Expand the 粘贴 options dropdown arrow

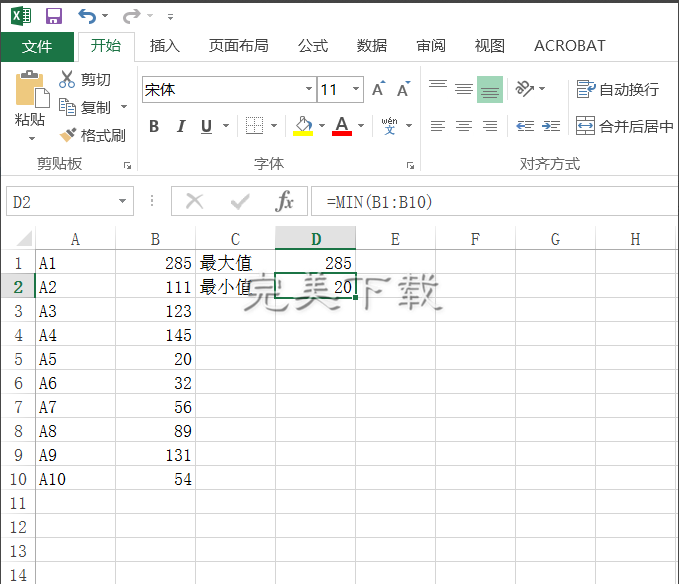32,139
